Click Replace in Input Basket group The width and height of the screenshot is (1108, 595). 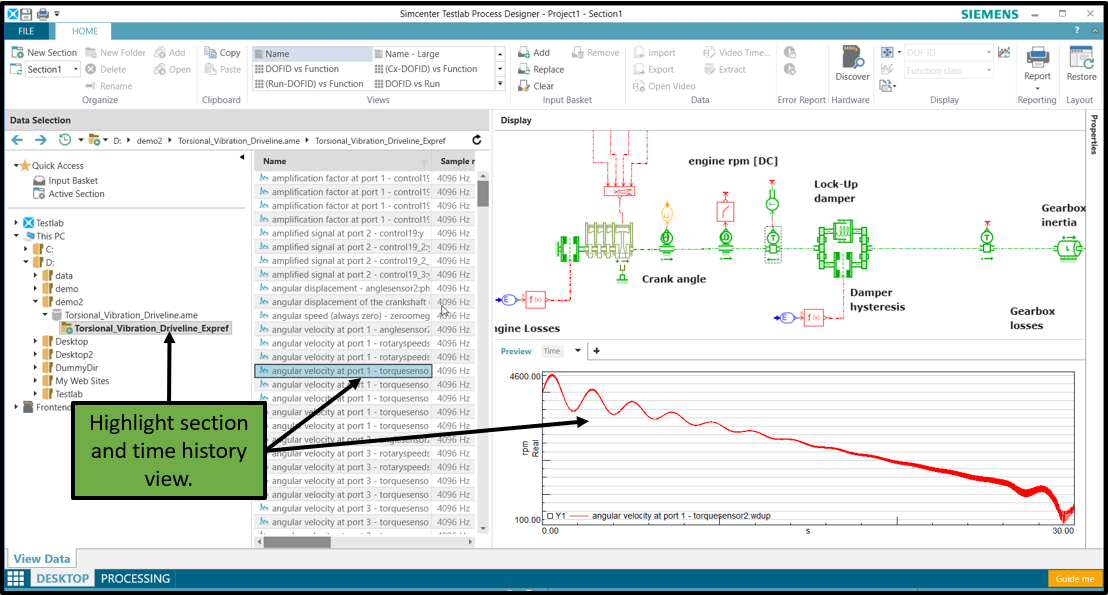(541, 69)
